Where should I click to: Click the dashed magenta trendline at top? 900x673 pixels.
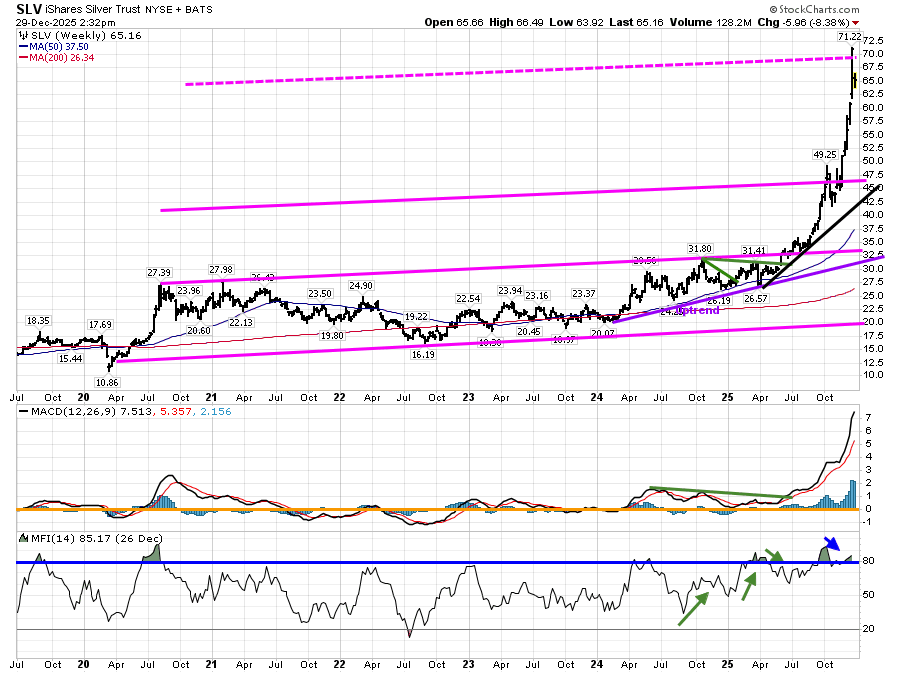tap(500, 73)
